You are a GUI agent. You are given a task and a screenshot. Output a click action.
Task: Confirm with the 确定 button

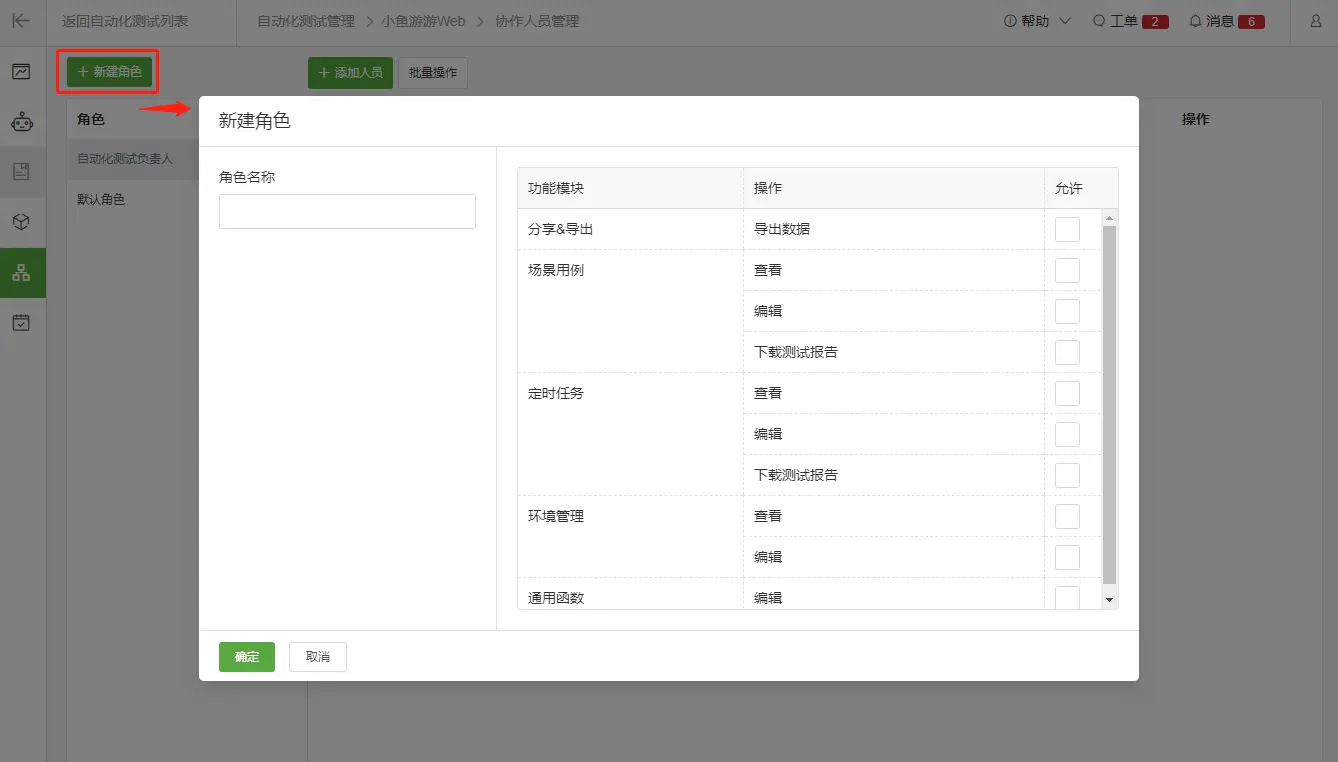(246, 657)
